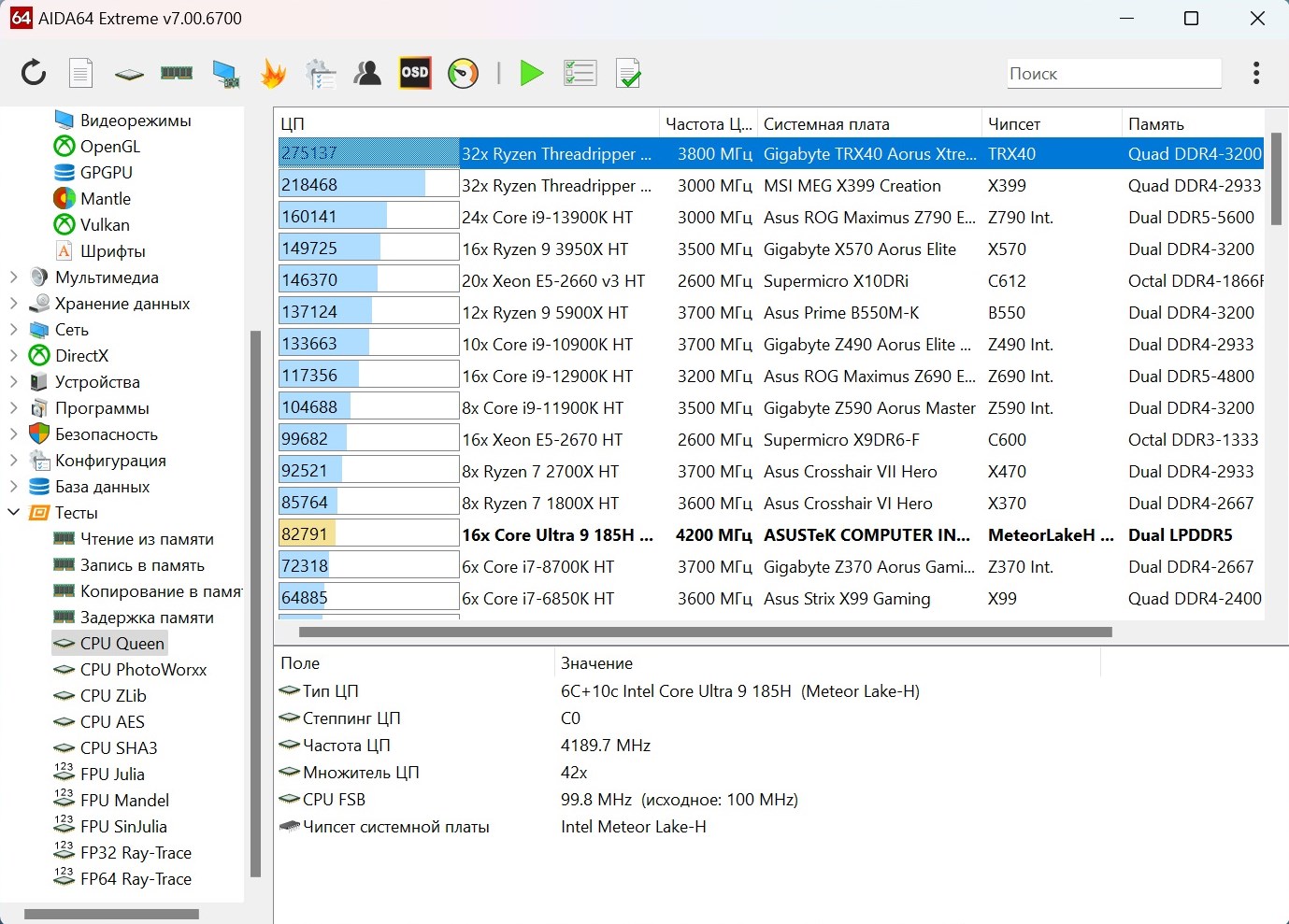Click the monitor diagnostics toolbar icon

225,73
